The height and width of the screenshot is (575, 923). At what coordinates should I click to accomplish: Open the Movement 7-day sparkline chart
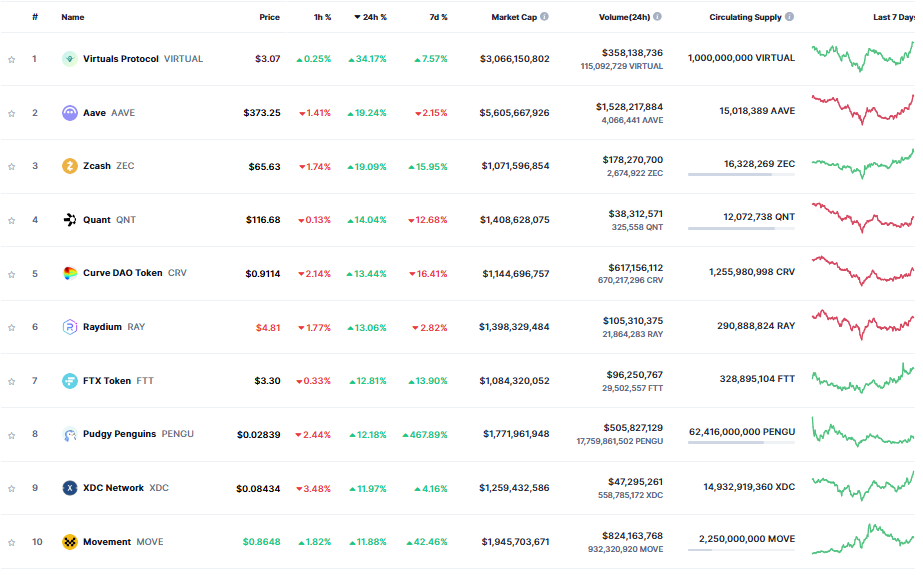(862, 539)
